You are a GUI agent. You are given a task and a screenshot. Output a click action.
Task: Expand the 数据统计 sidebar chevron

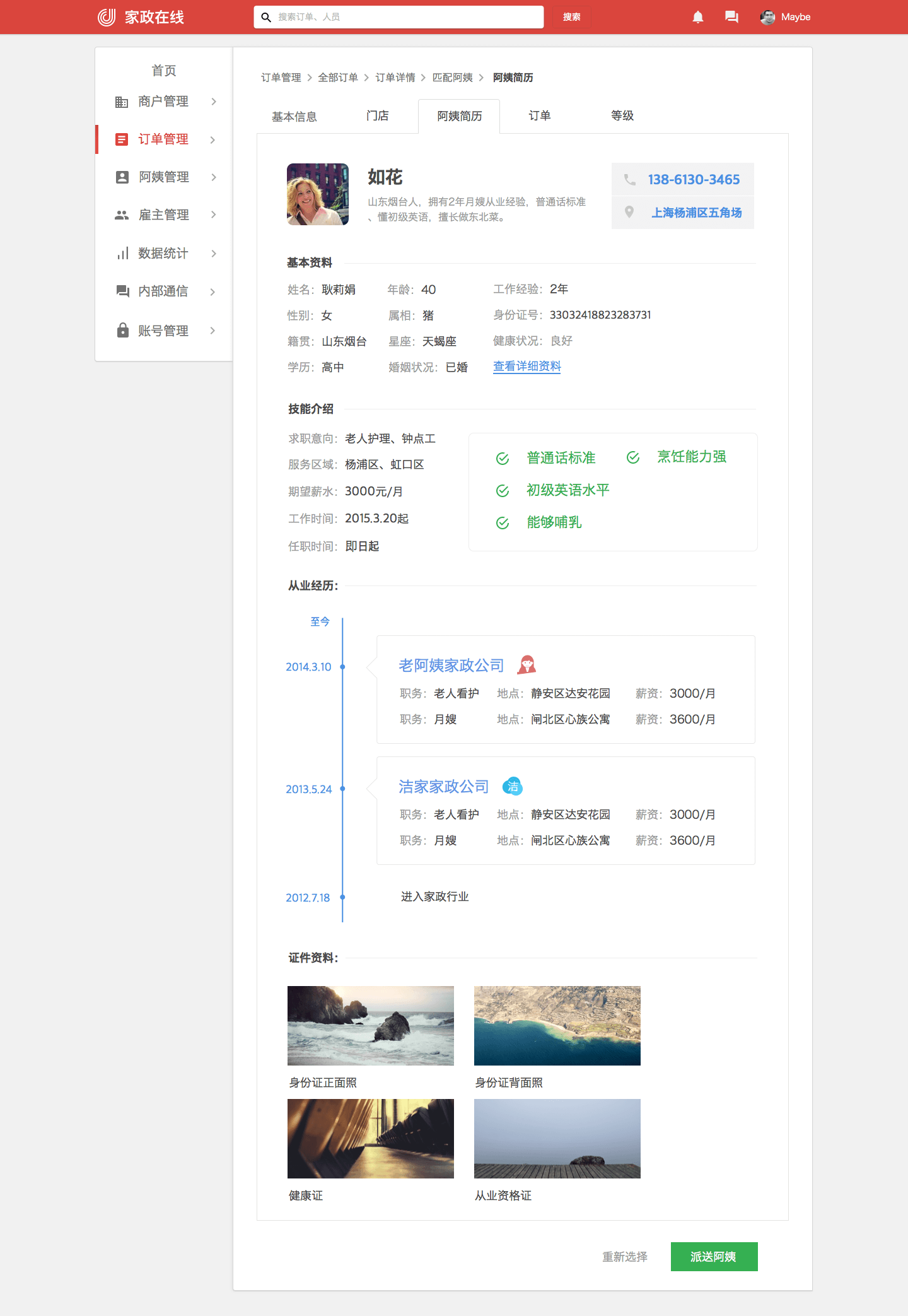point(214,254)
